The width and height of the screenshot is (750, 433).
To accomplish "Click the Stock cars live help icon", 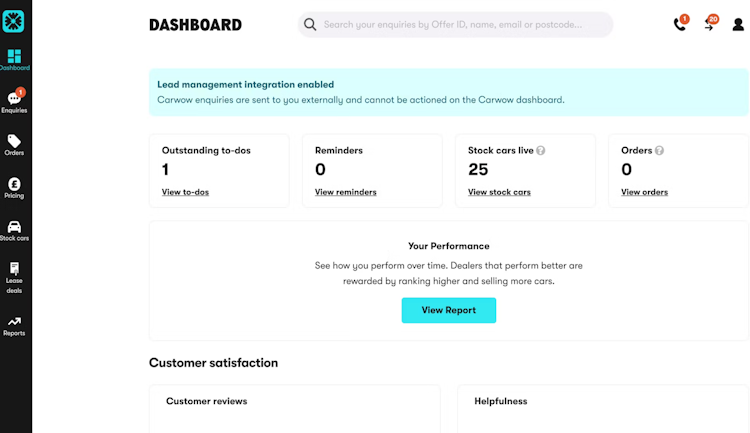I will pos(541,151).
